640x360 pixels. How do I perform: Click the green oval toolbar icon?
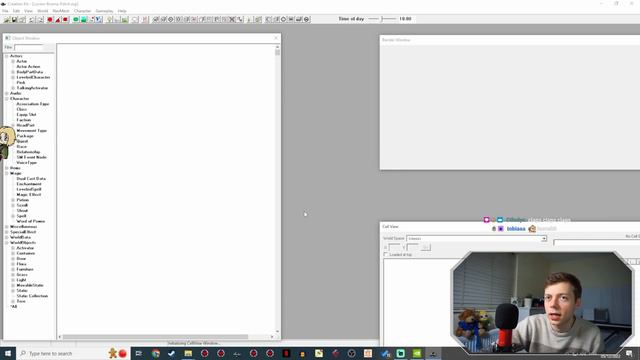click(76, 20)
